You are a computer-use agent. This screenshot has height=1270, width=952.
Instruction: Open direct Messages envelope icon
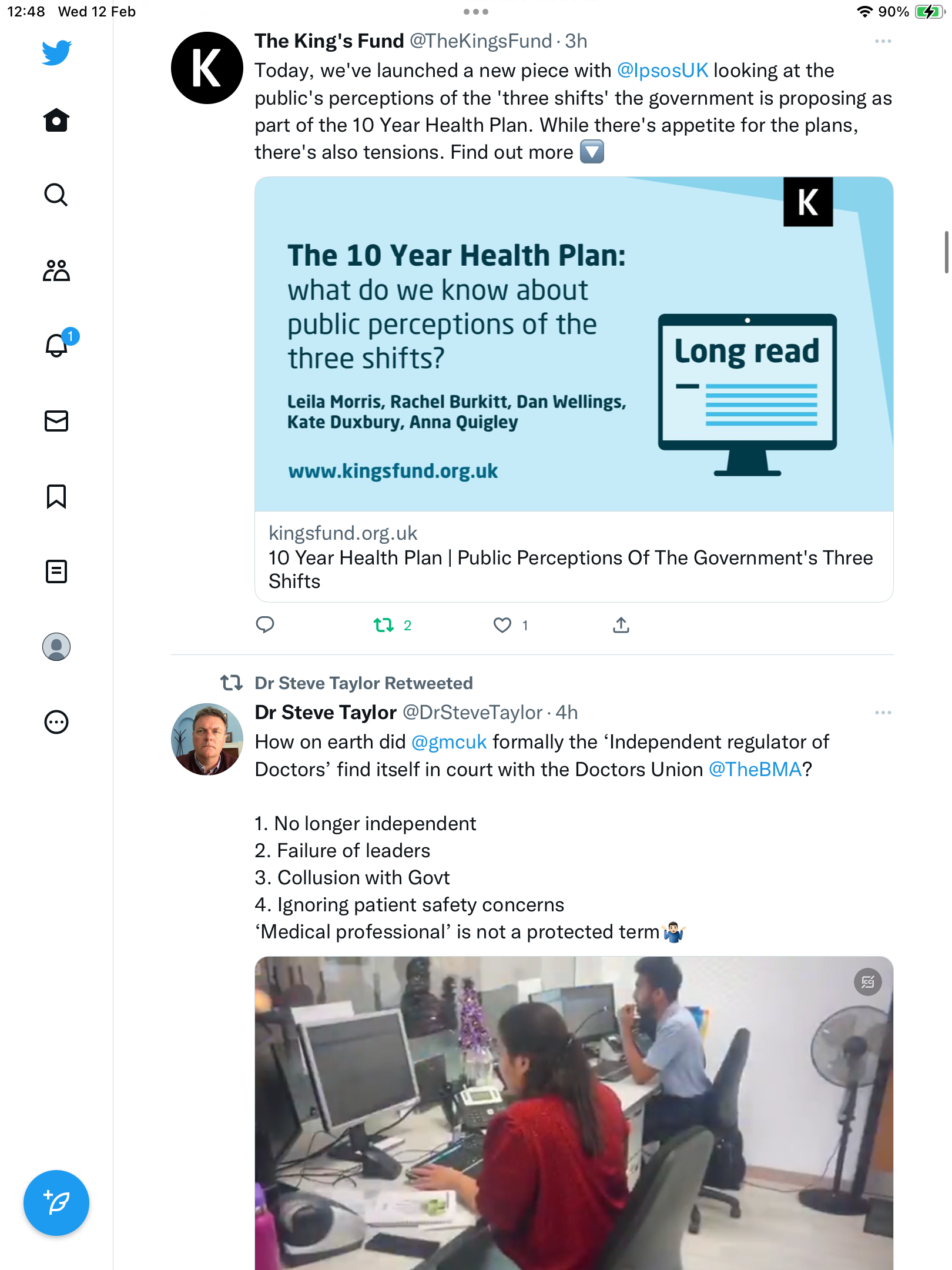coord(56,421)
